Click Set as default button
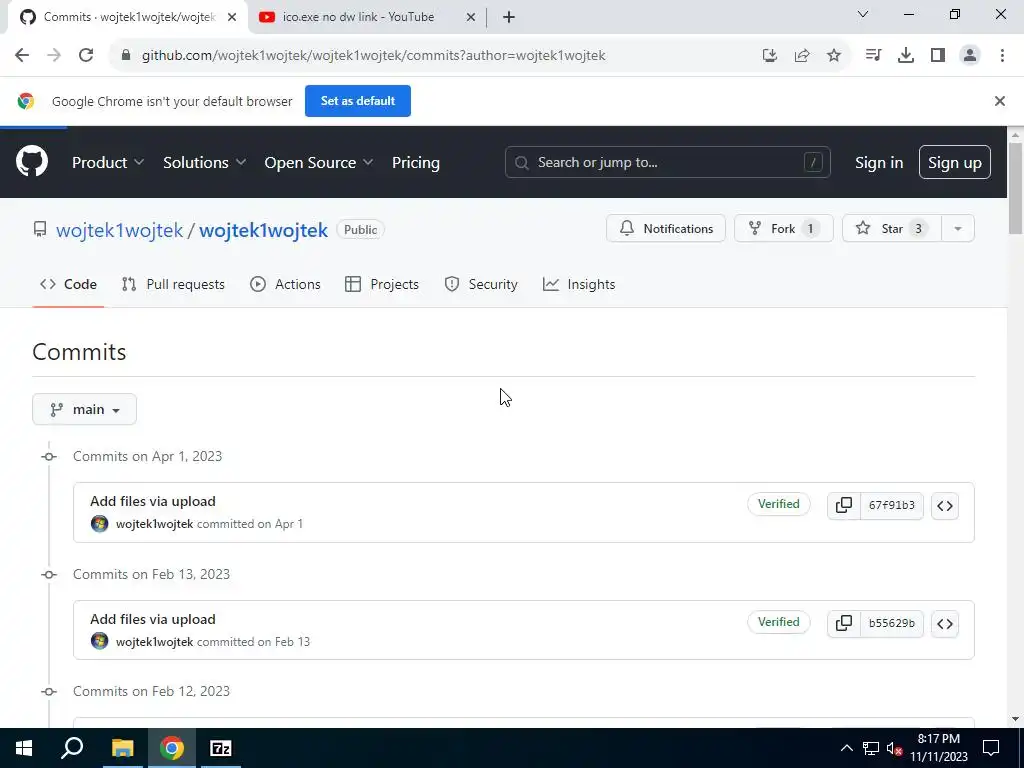This screenshot has height=768, width=1024. coord(358,101)
